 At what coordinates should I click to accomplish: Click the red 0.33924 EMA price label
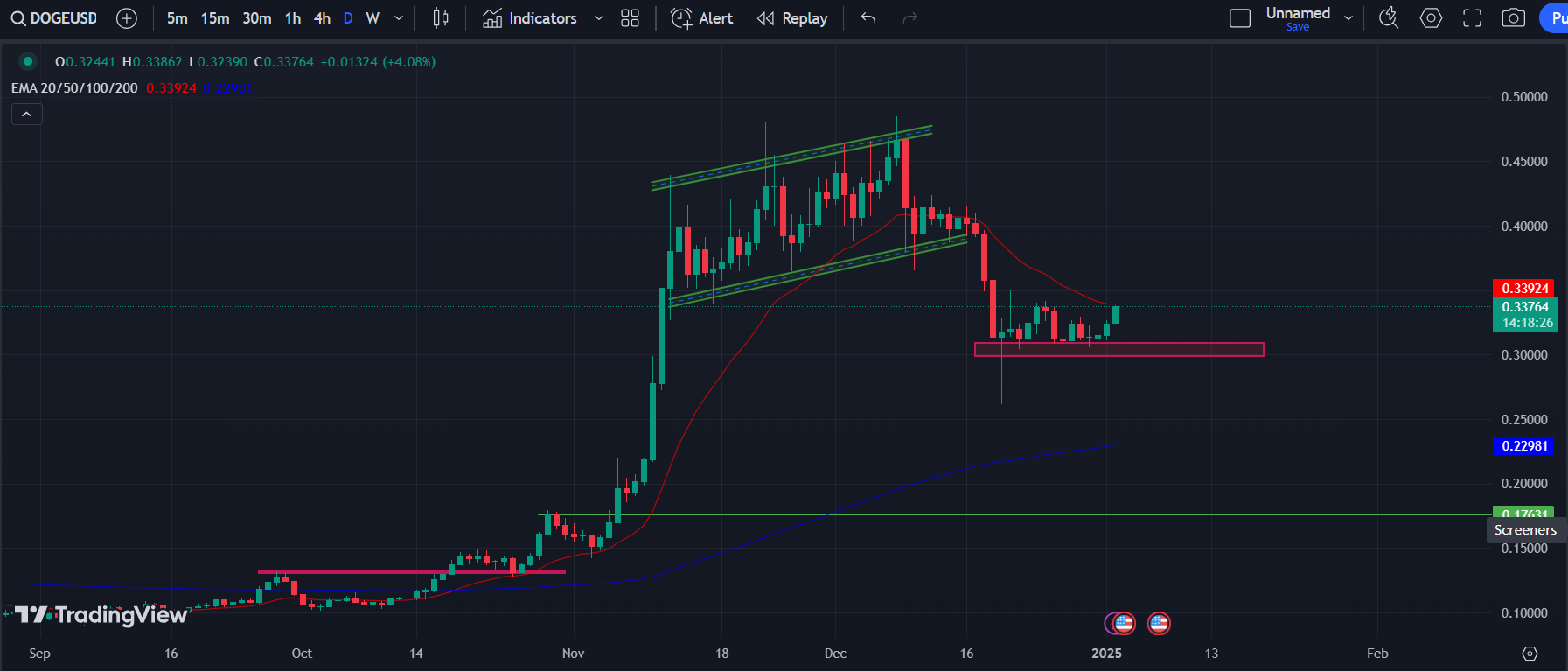pyautogui.click(x=1525, y=289)
